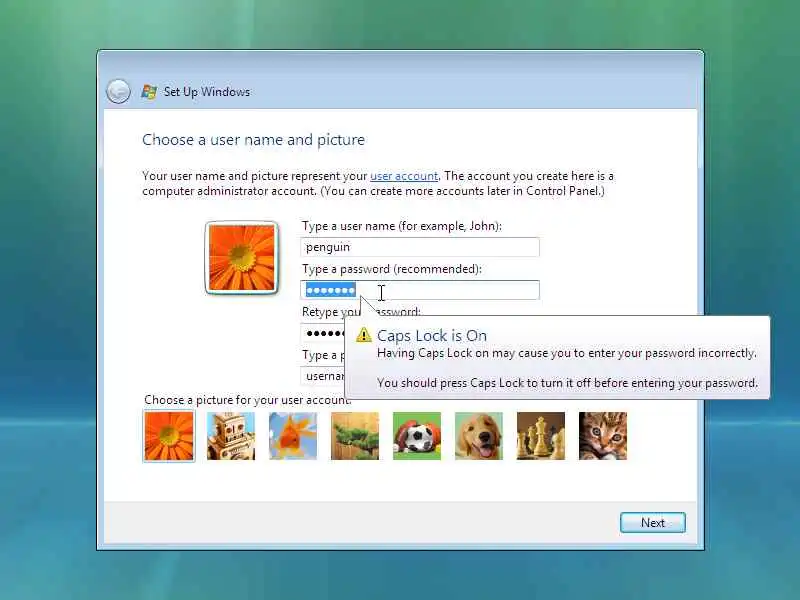Viewport: 800px width, 600px height.
Task: Click the highlighted password field
Action: [x=420, y=290]
